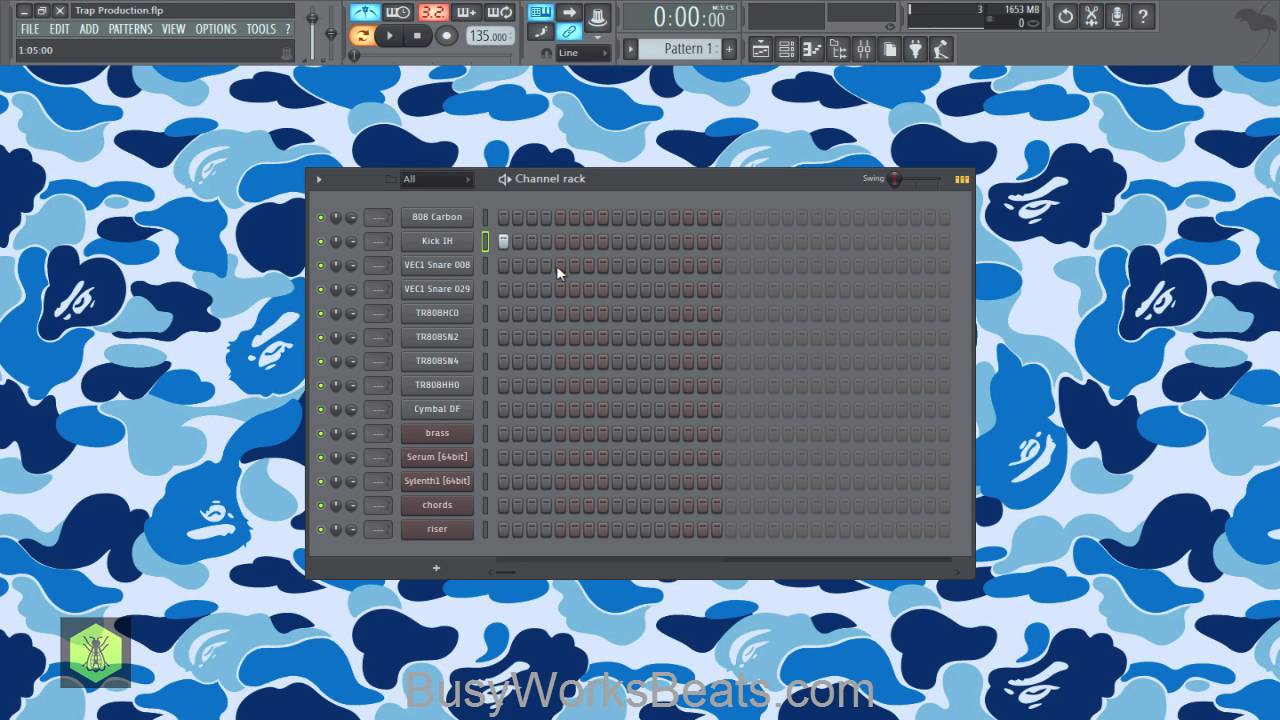Select the Serum [64bit] channel button

437,457
